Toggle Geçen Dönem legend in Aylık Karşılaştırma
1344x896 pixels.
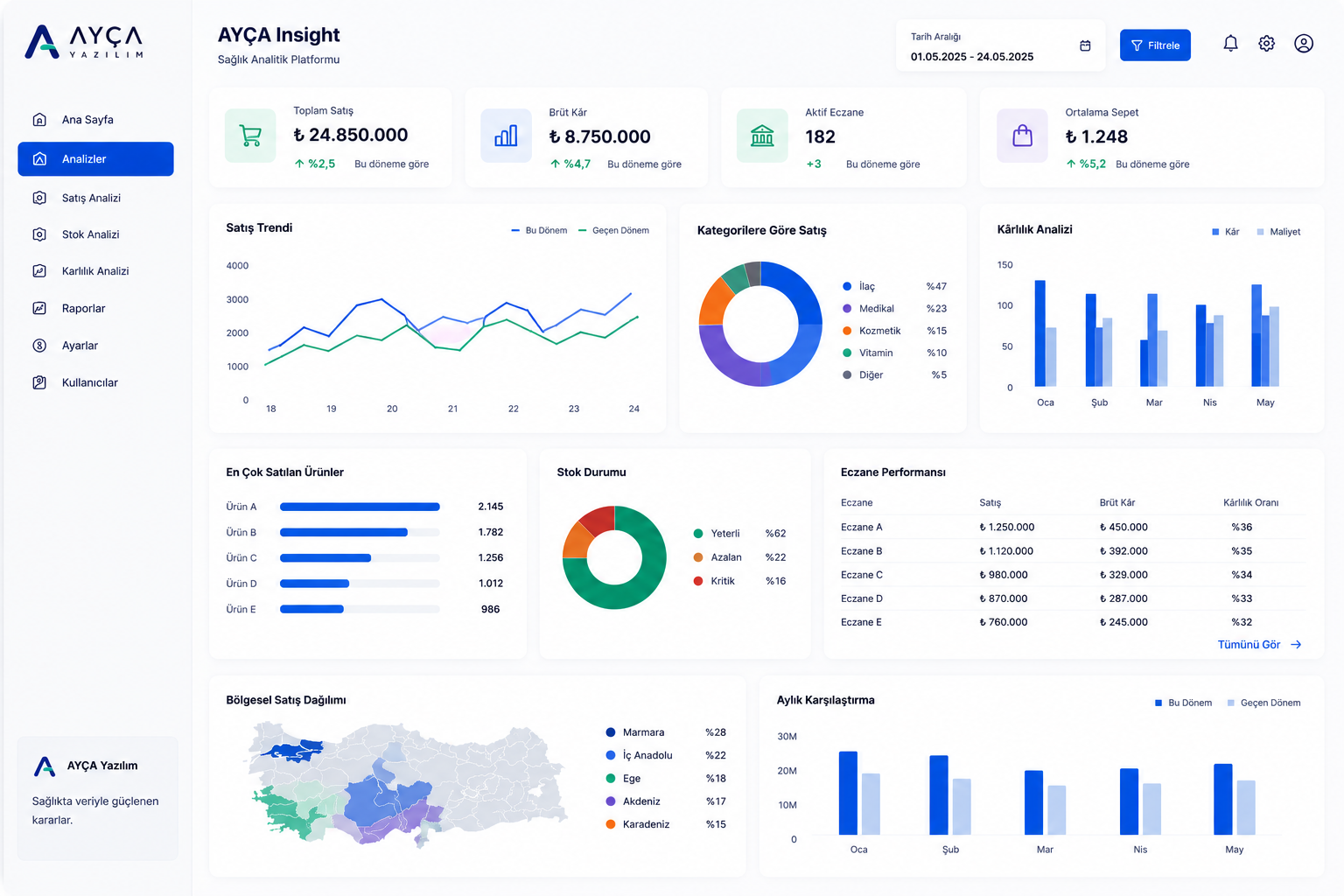coord(1263,703)
